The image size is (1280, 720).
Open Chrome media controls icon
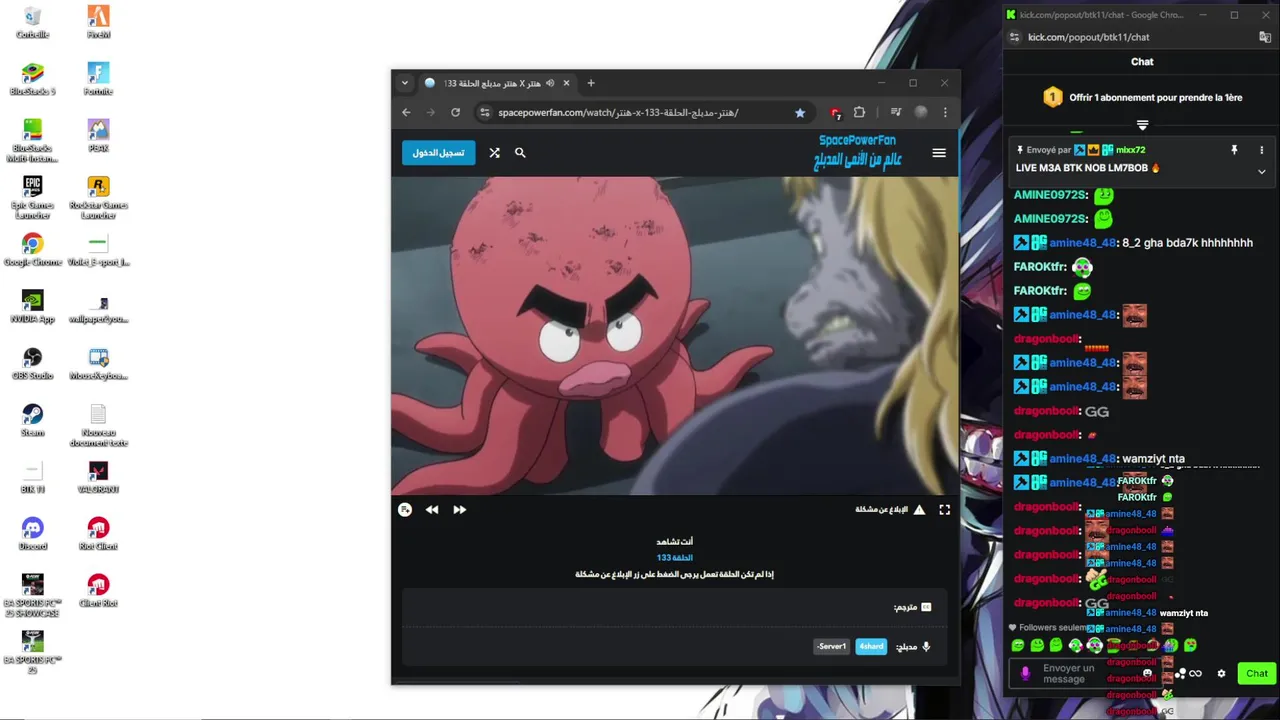click(896, 112)
